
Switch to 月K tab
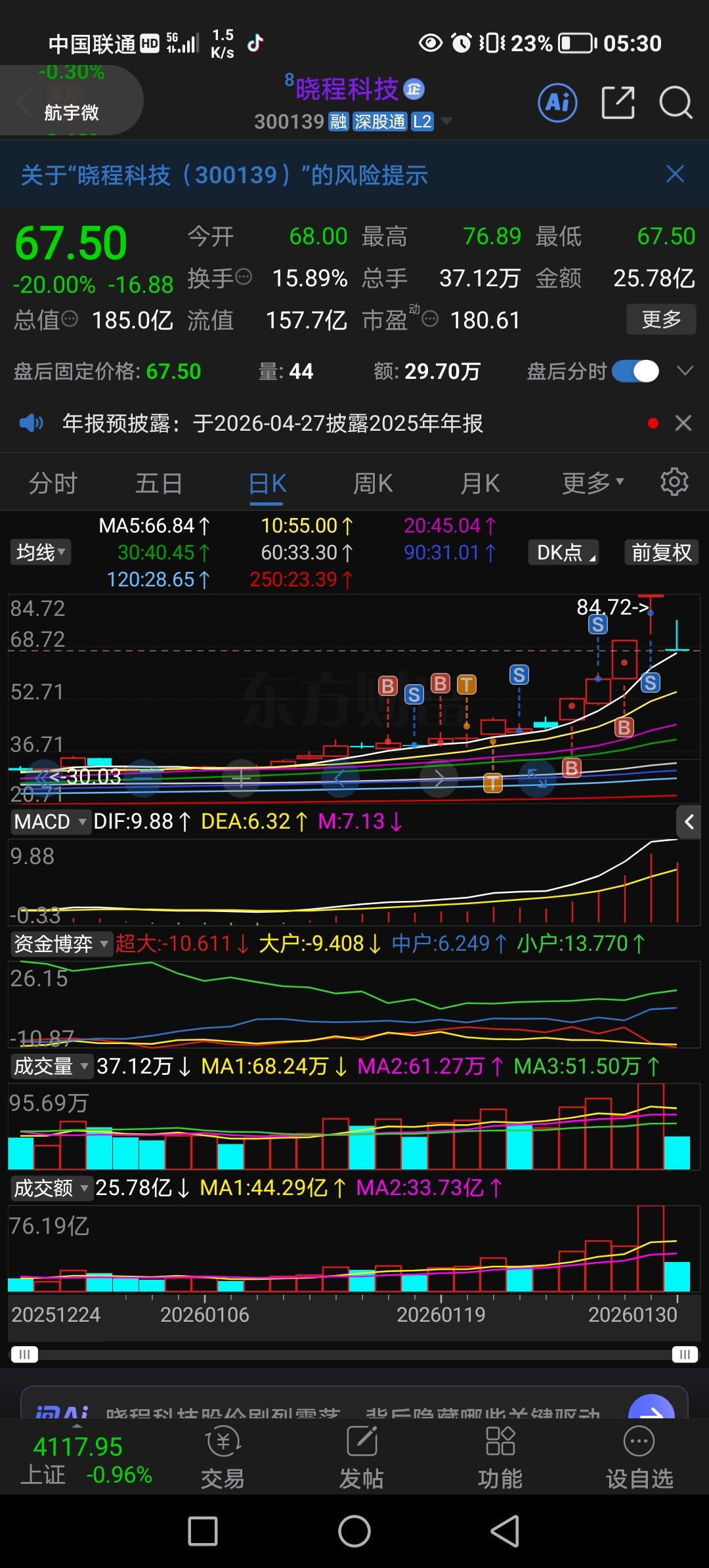point(480,483)
